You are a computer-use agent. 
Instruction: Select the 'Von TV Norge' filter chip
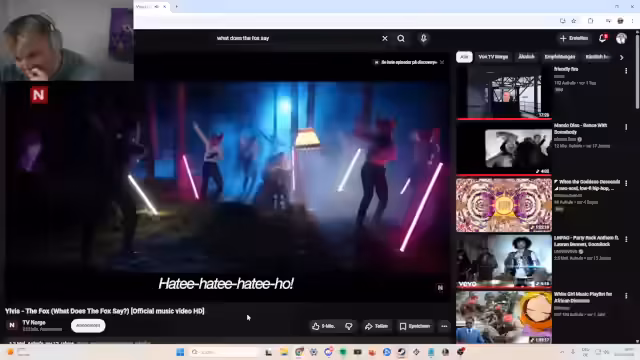coord(493,57)
